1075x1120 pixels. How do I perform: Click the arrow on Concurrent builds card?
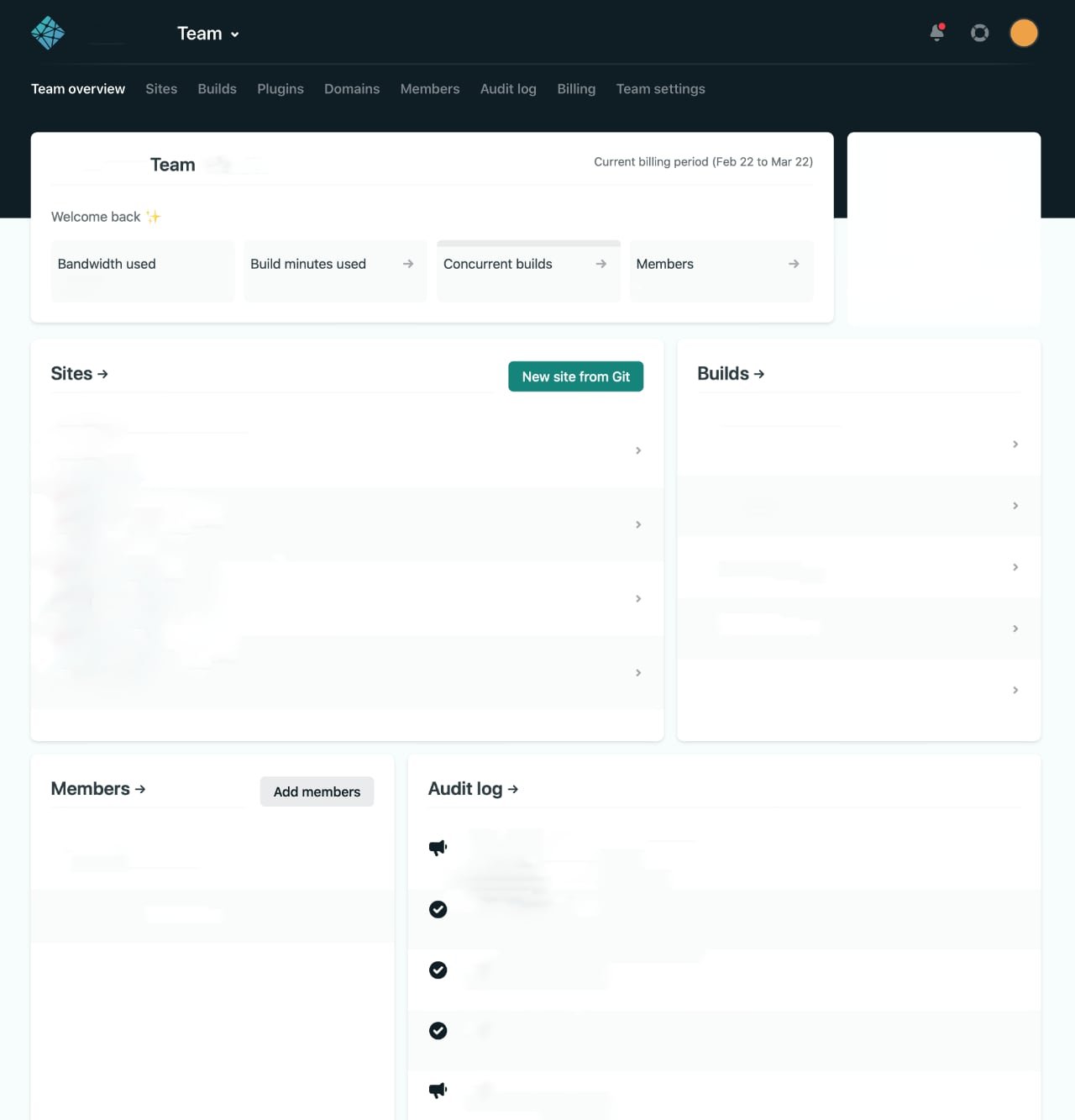tap(600, 264)
